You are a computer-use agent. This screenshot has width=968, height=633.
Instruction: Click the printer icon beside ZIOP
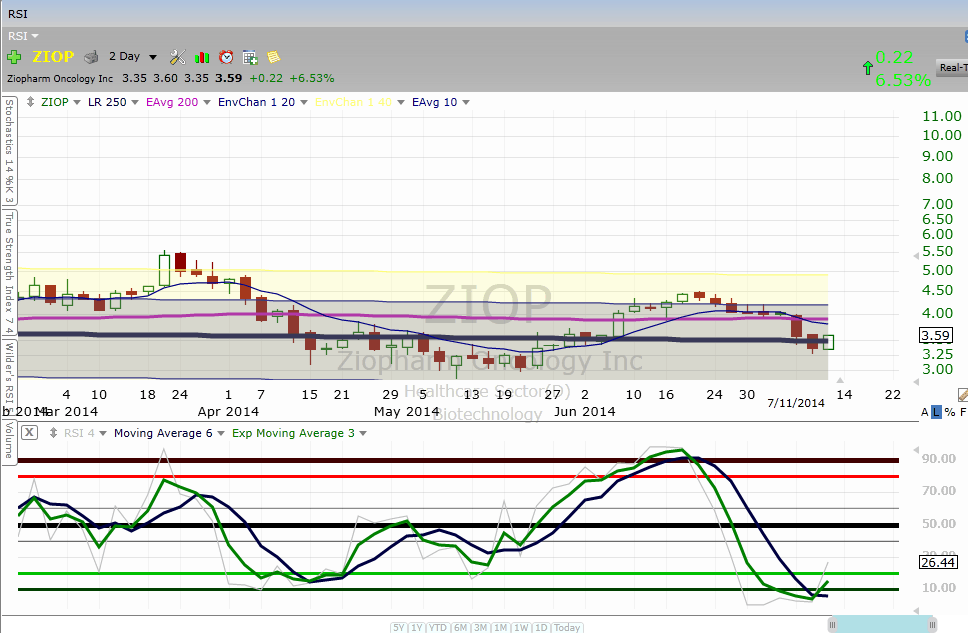pyautogui.click(x=91, y=57)
